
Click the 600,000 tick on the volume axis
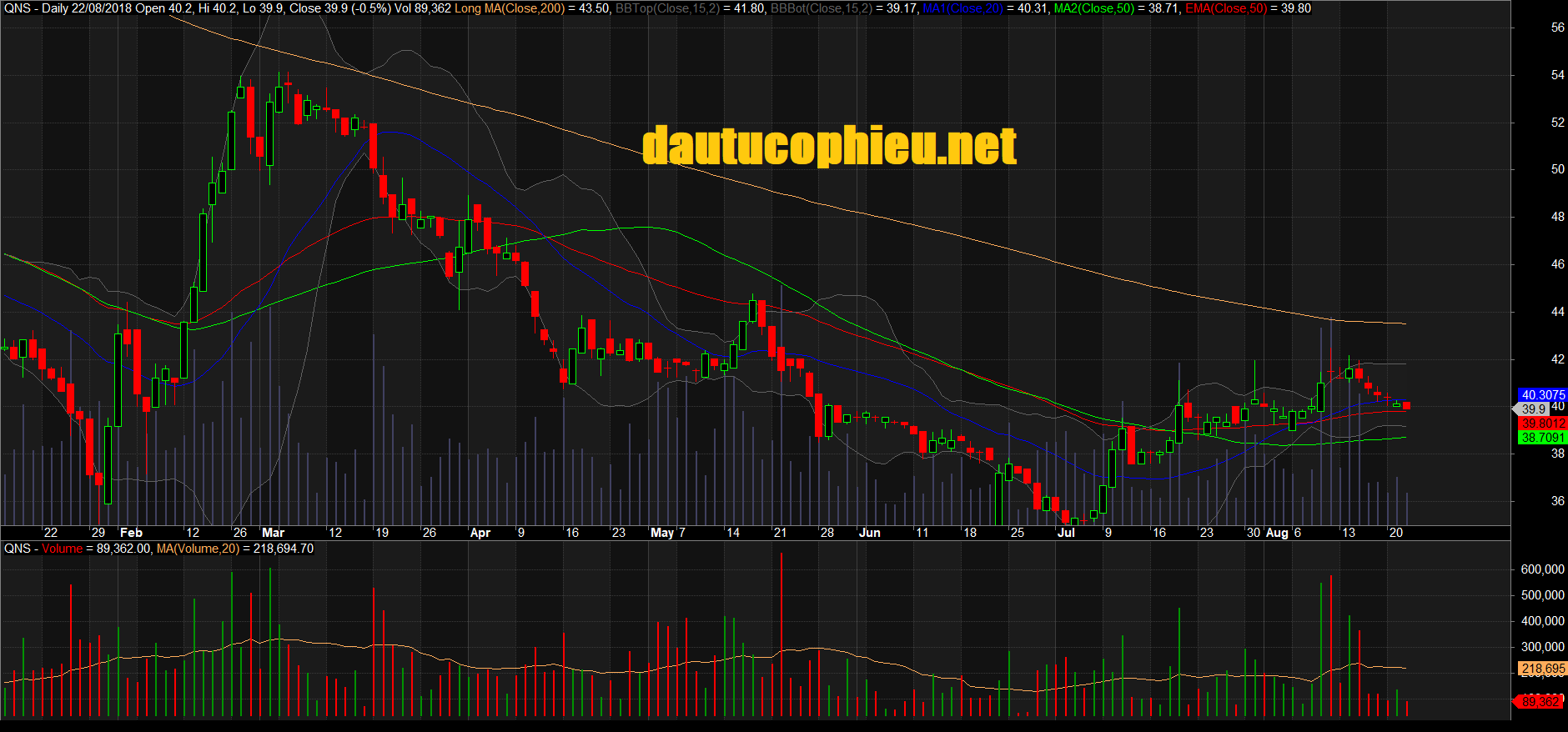point(1542,569)
